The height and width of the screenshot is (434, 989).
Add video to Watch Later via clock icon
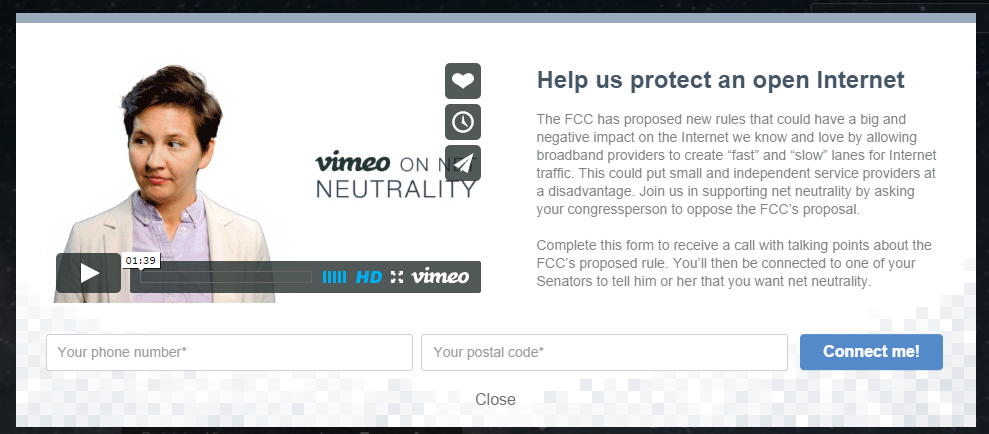(x=463, y=122)
